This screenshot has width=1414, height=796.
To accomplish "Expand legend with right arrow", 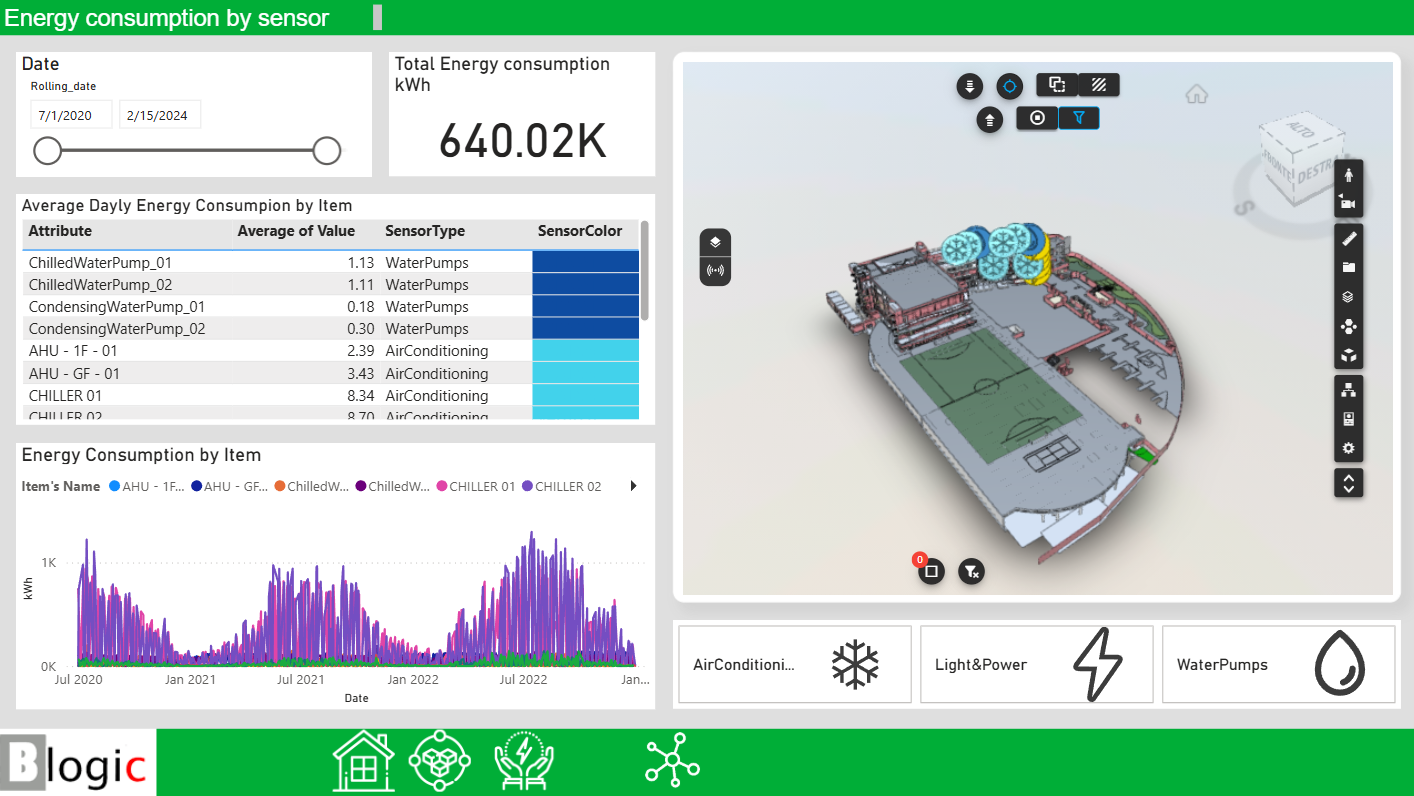I will [633, 487].
